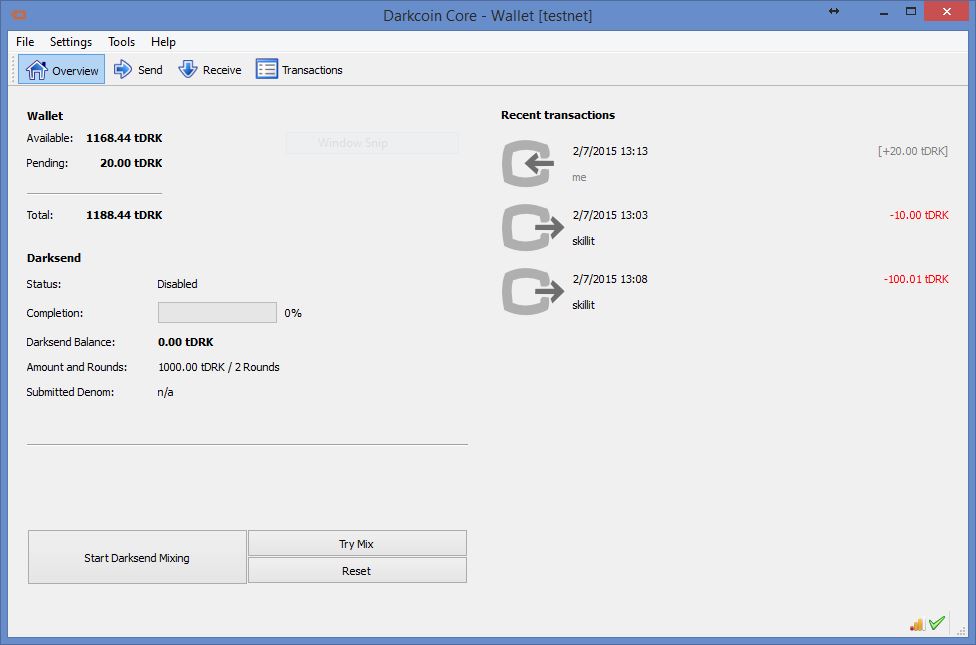Viewport: 976px width, 645px height.
Task: Click the window resize grip in corner
Action: point(960,631)
